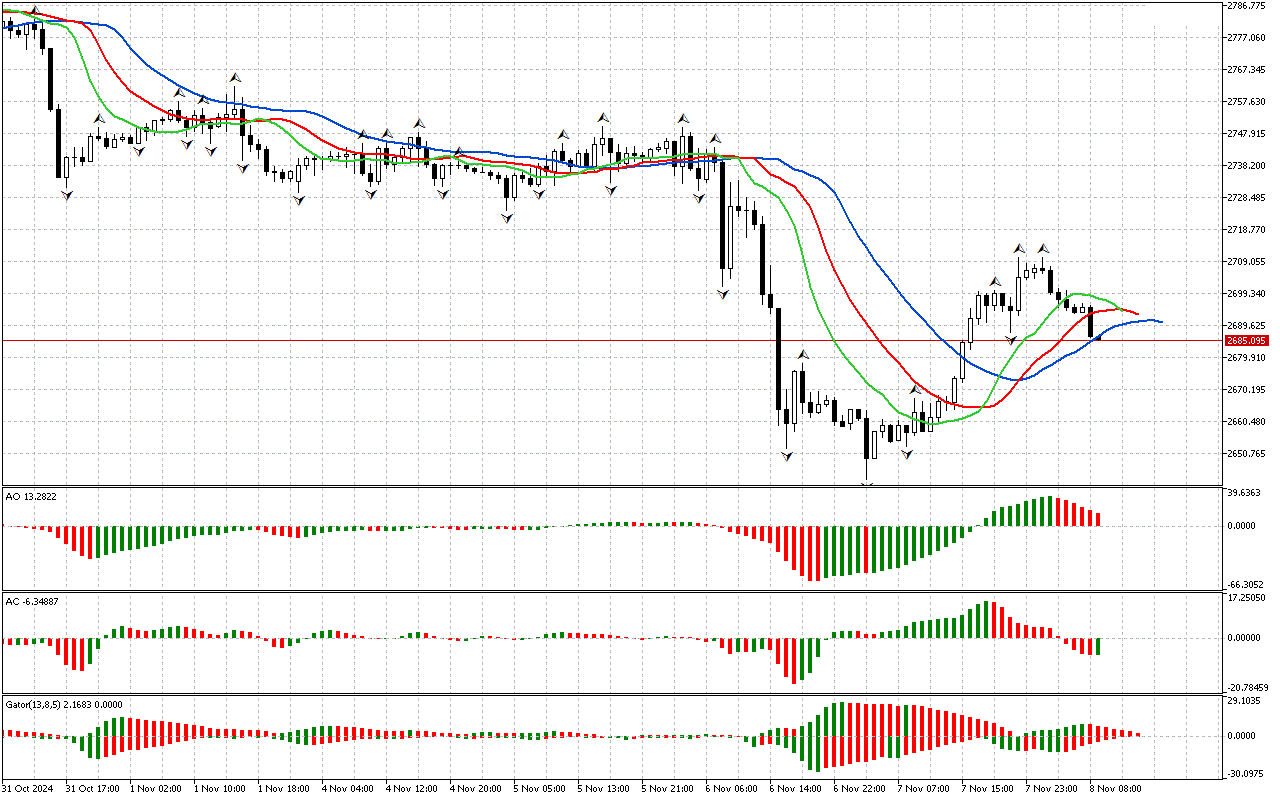
Task: Click the Gator scale maximum 29.1035
Action: point(1246,701)
